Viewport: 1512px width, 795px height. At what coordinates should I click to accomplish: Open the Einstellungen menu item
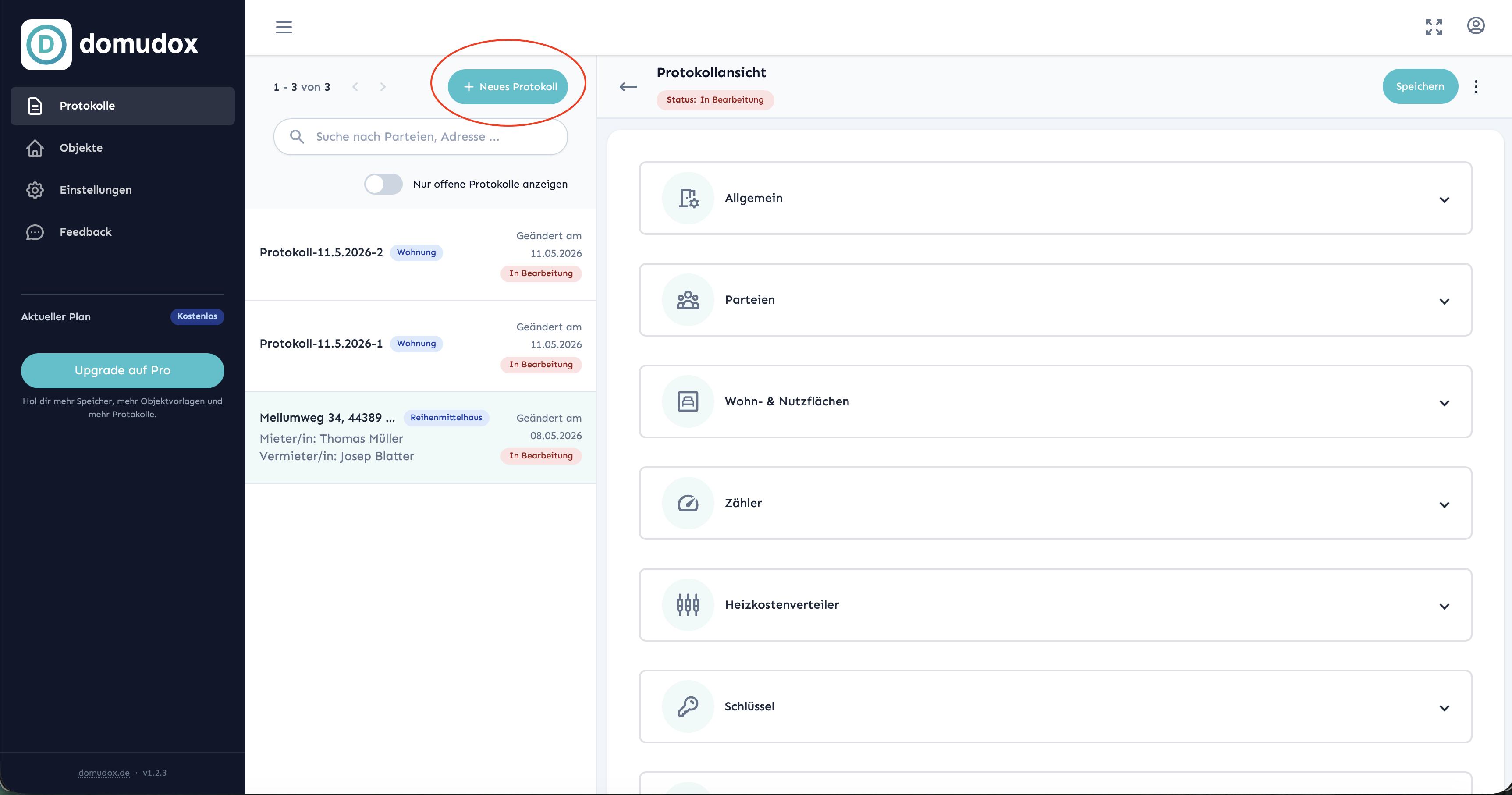[123, 190]
